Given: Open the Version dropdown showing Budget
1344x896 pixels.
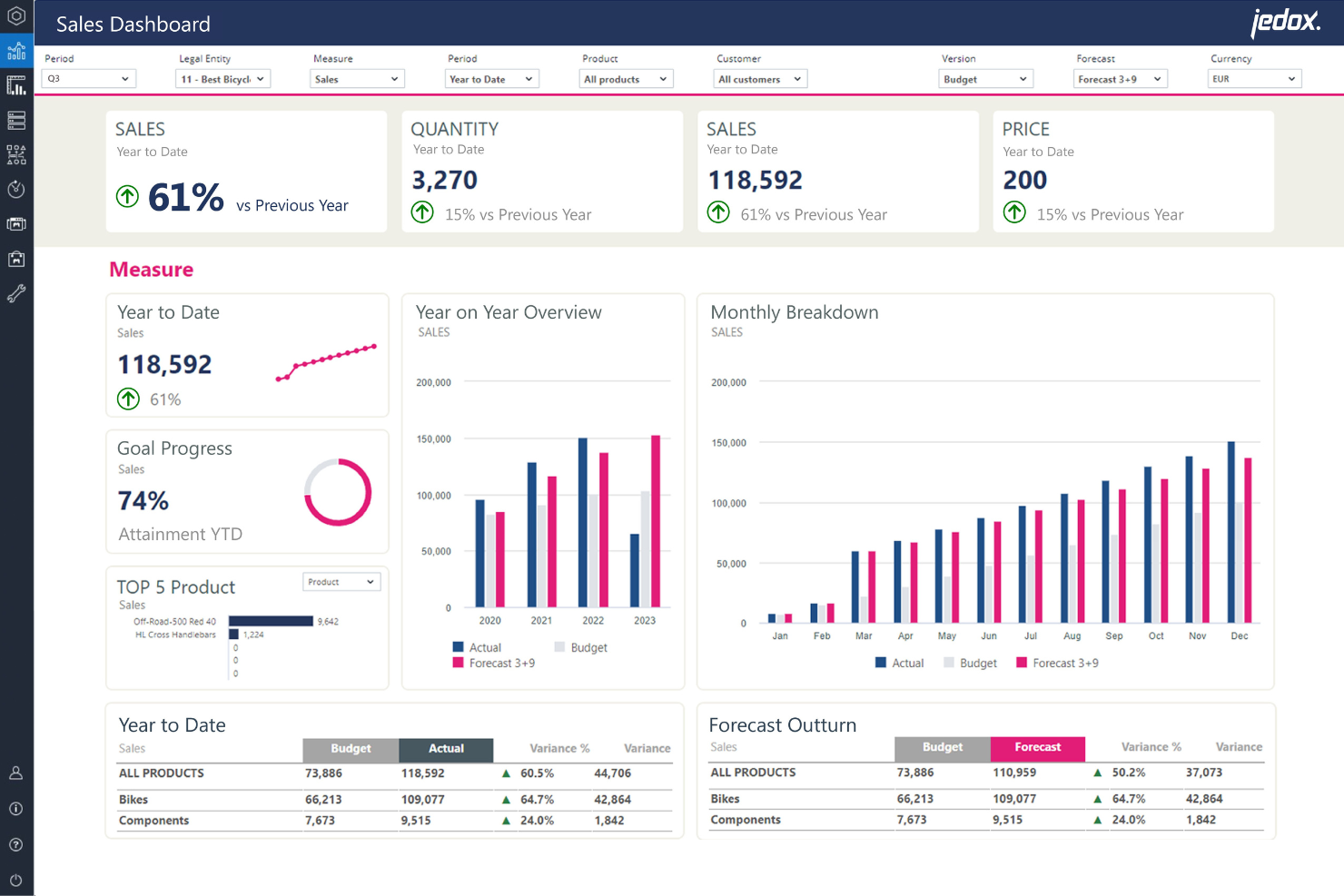Looking at the screenshot, I should (x=986, y=79).
